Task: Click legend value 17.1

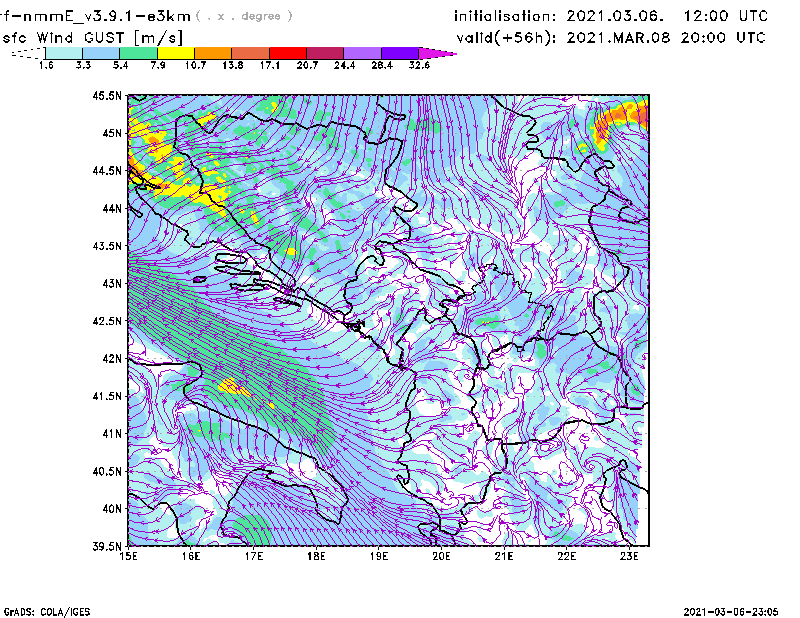Action: click(270, 65)
